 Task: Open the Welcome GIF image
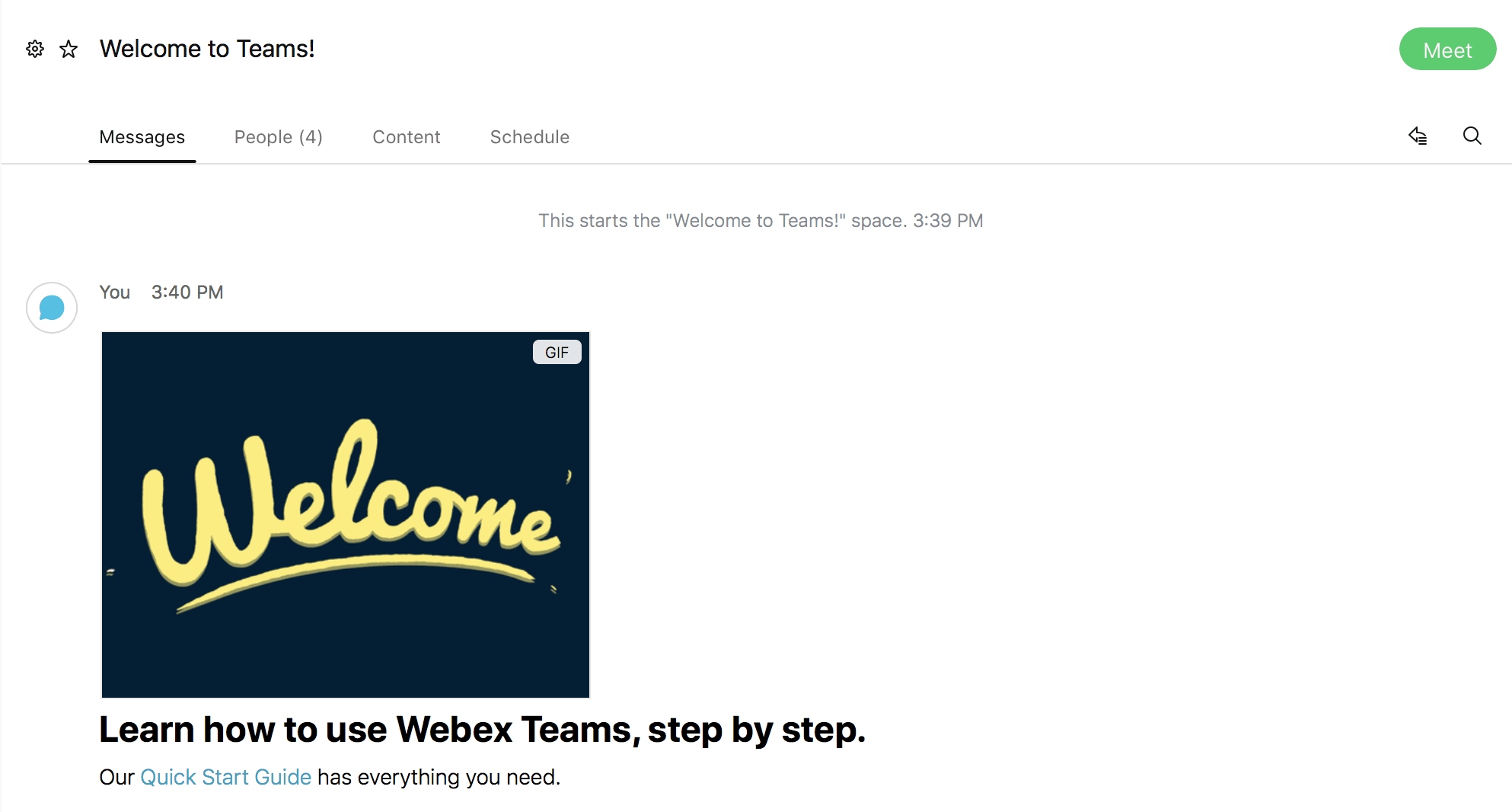pyautogui.click(x=346, y=515)
